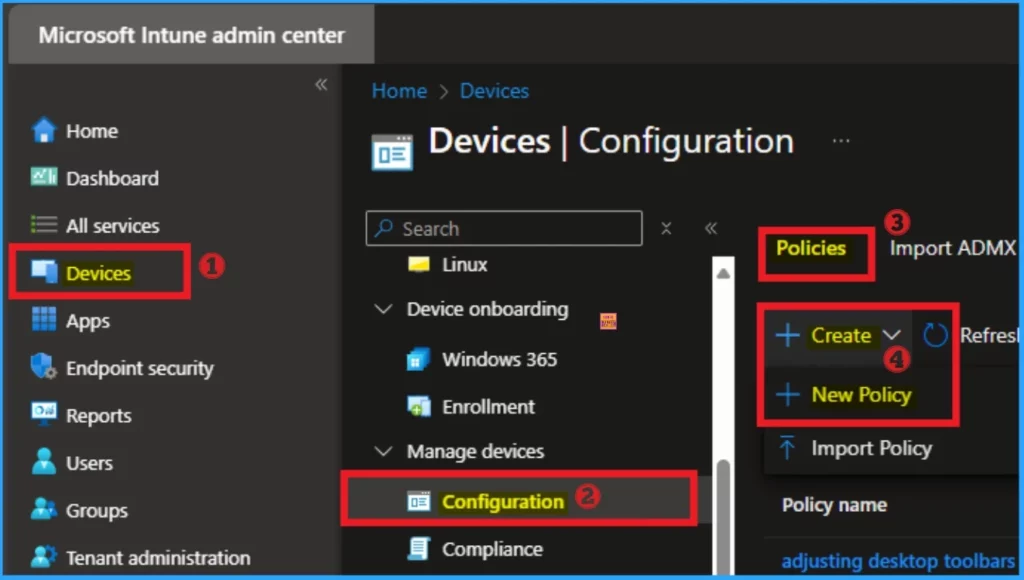Viewport: 1024px width, 580px height.
Task: Click the menu scrollbar thumb
Action: pos(723,516)
